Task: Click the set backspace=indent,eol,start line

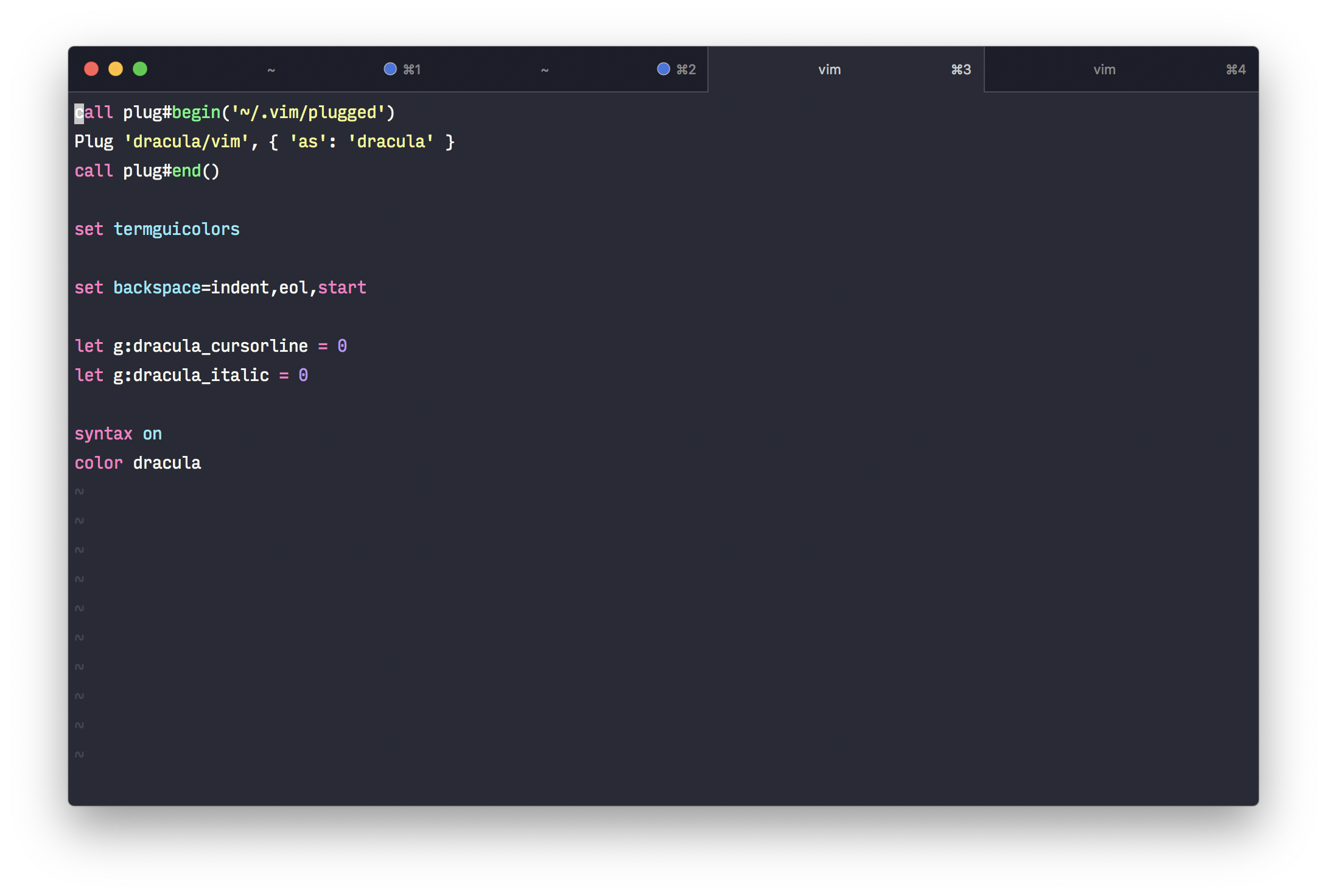Action: (x=220, y=287)
